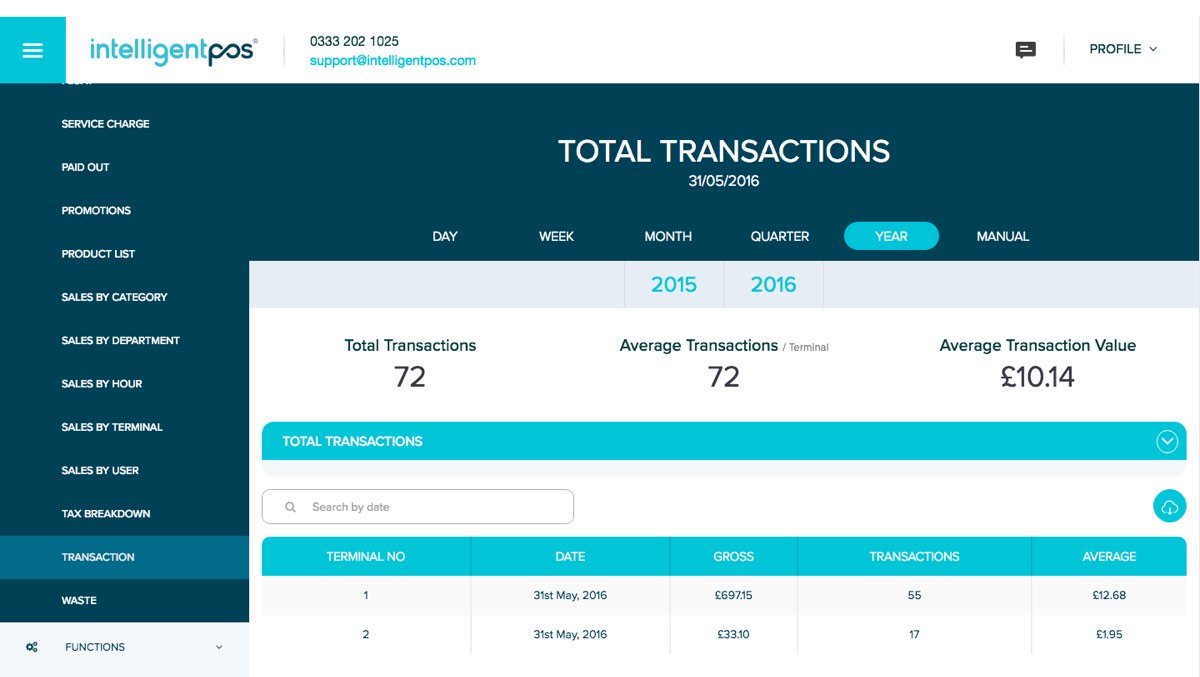
Task: Switch to the Day view tab
Action: 445,236
